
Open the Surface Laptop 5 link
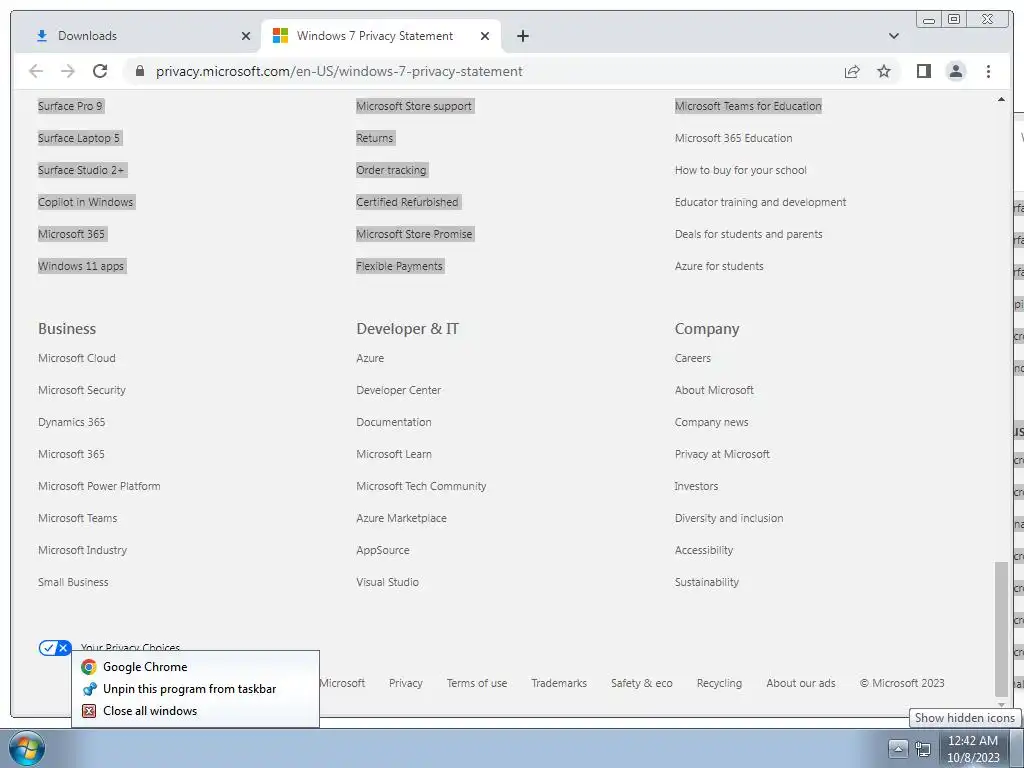pyautogui.click(x=79, y=138)
